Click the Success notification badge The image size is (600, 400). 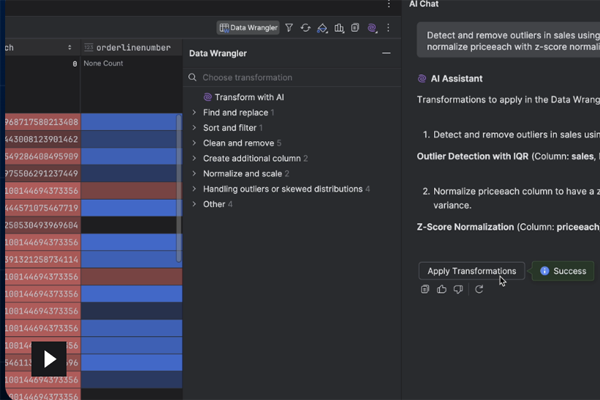point(563,271)
